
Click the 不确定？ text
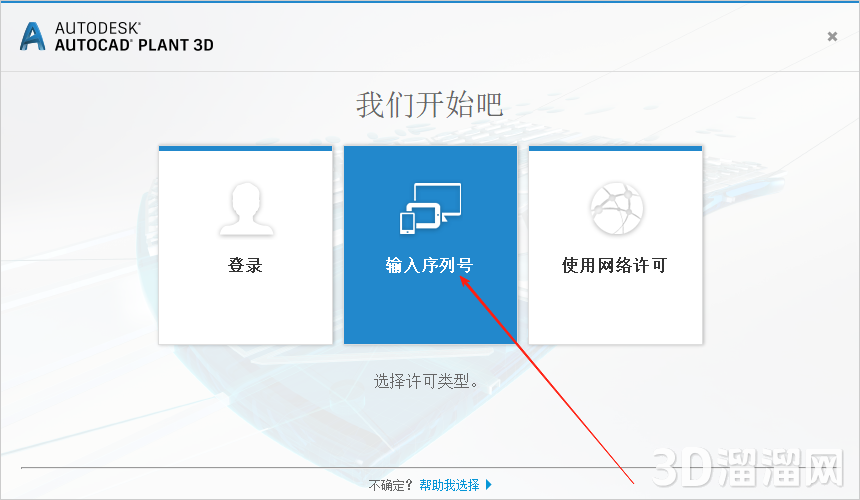391,485
